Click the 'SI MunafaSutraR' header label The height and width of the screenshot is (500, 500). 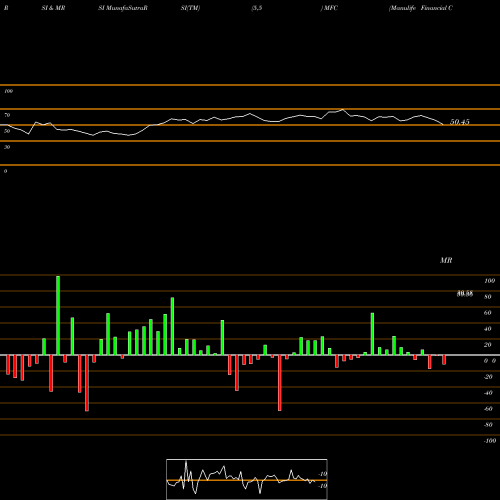point(123,8)
